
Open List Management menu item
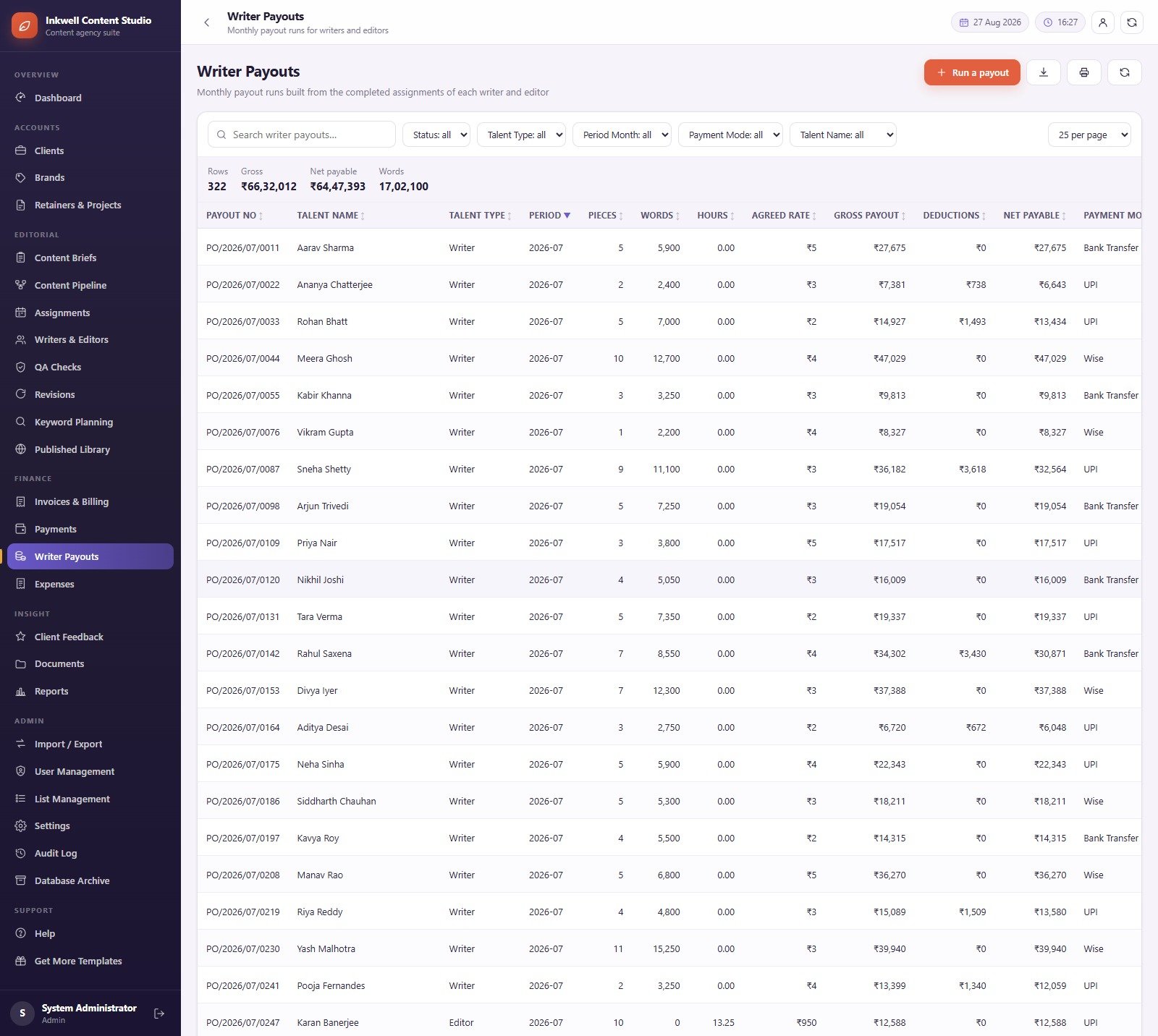pyautogui.click(x=90, y=799)
